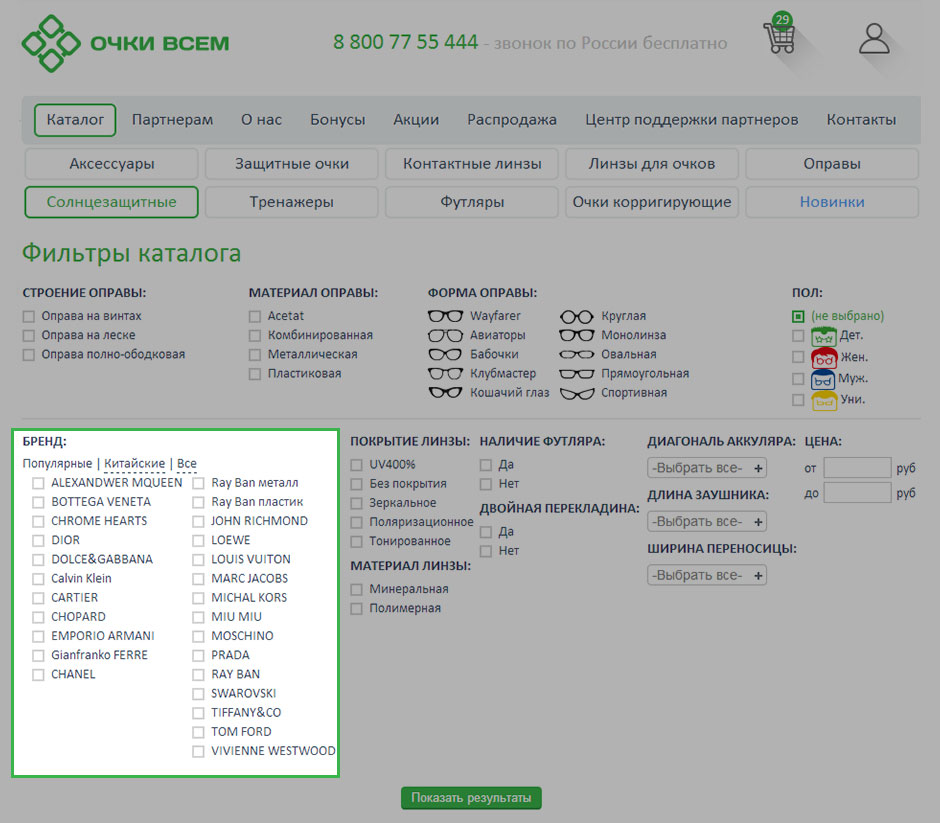Screen dimensions: 940x823
Task: Go to the Распродажа menu item
Action: pyautogui.click(x=512, y=120)
